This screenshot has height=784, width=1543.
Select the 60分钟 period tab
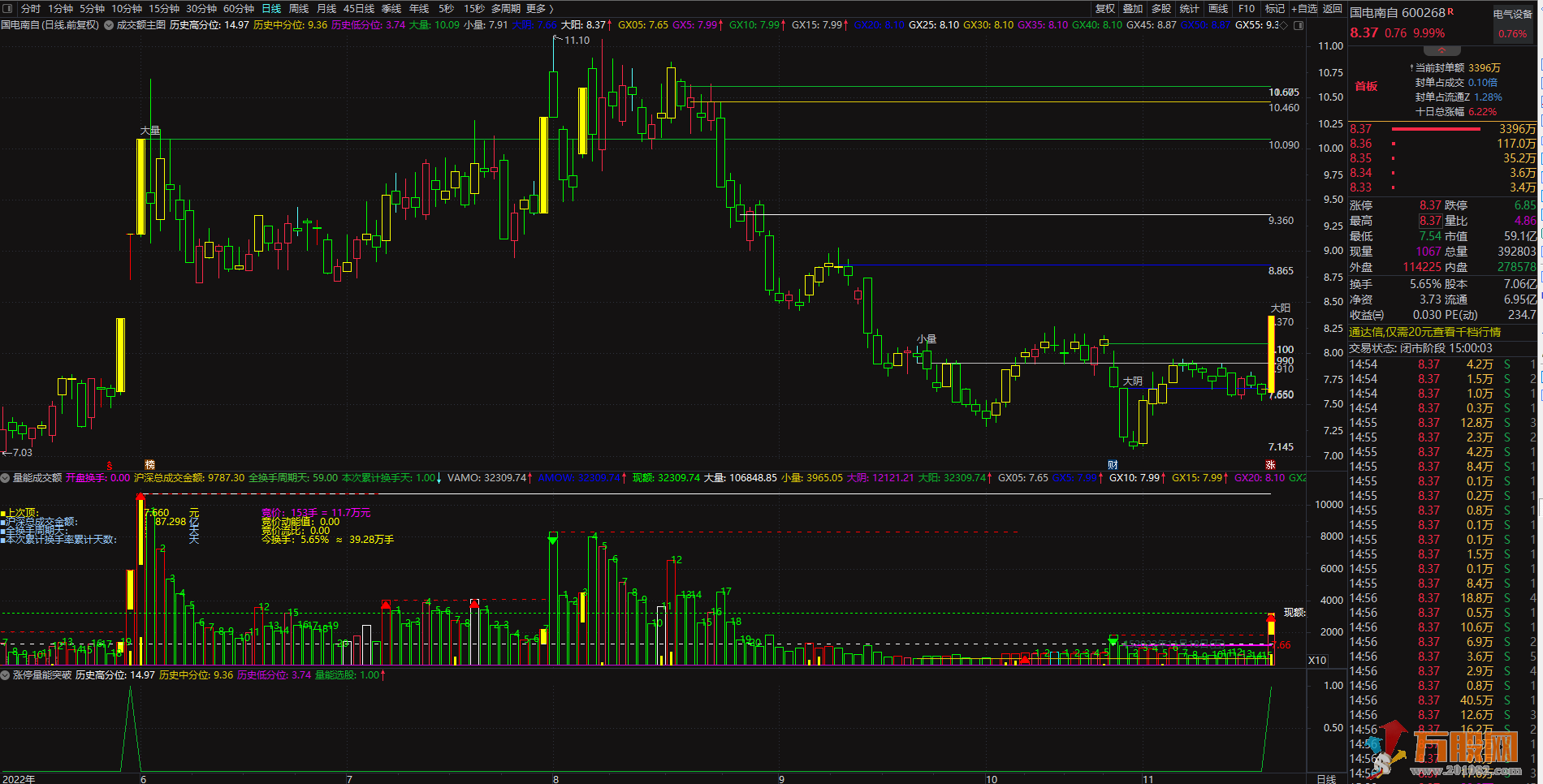pyautogui.click(x=239, y=8)
